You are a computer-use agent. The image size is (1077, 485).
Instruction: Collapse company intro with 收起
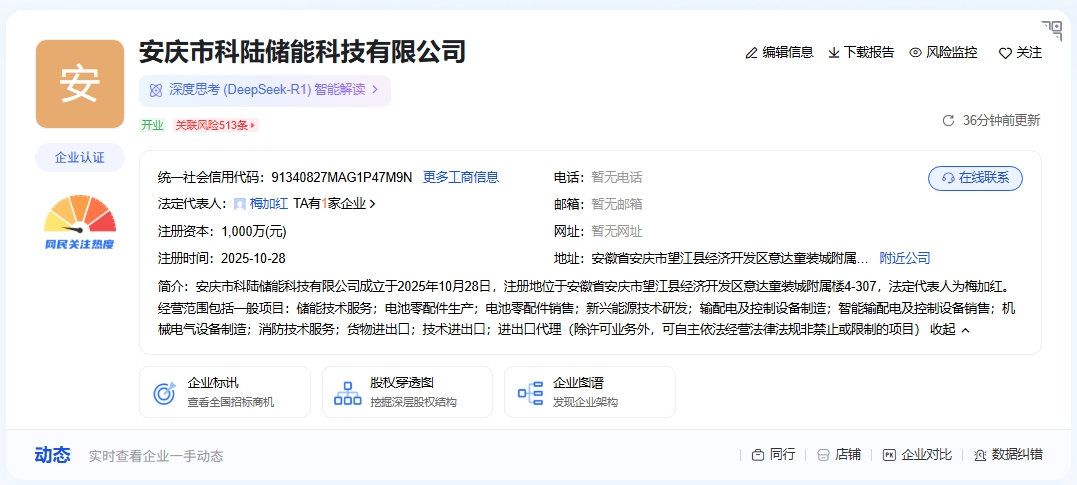point(950,330)
